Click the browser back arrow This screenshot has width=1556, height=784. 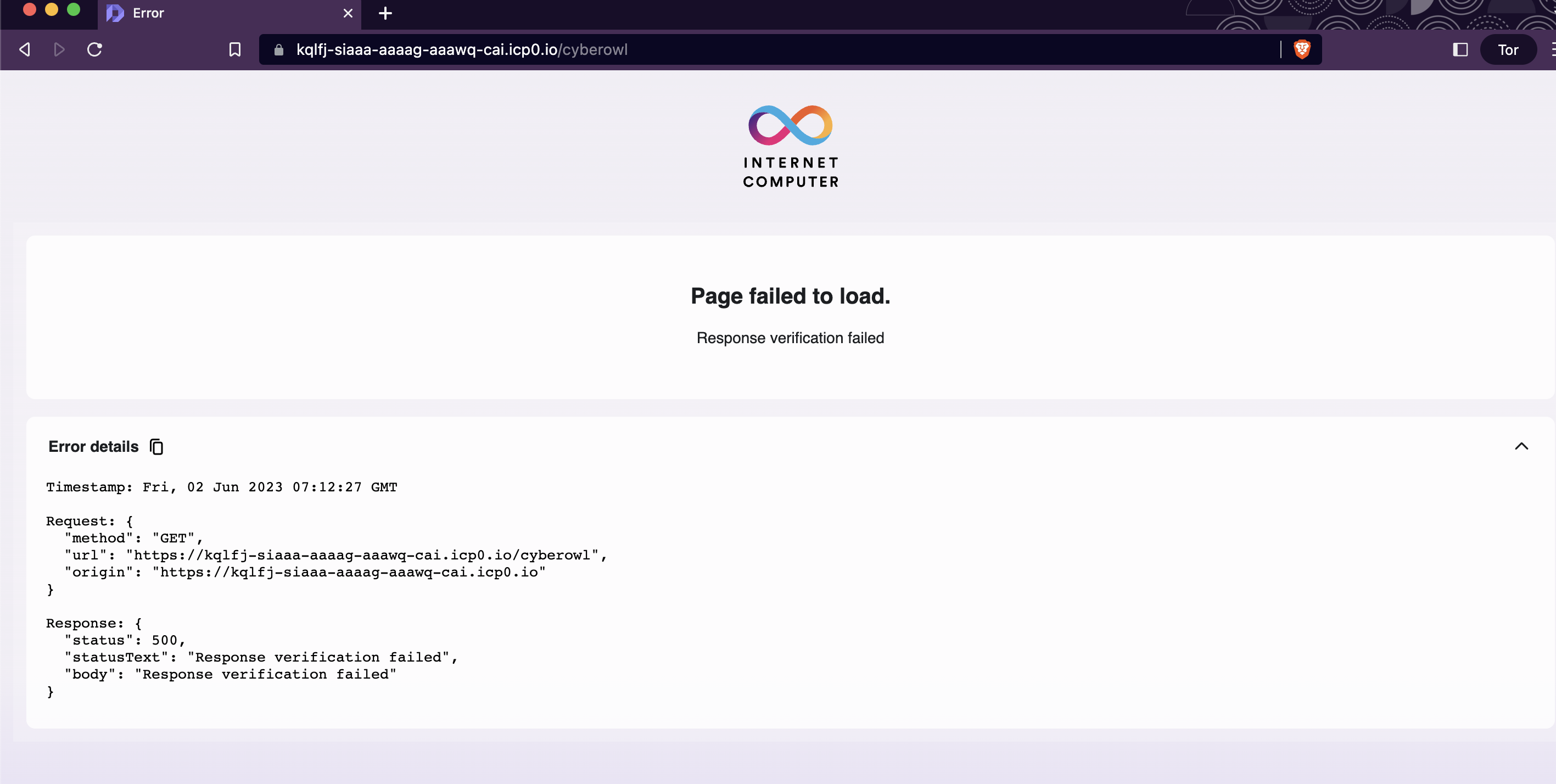(x=25, y=49)
